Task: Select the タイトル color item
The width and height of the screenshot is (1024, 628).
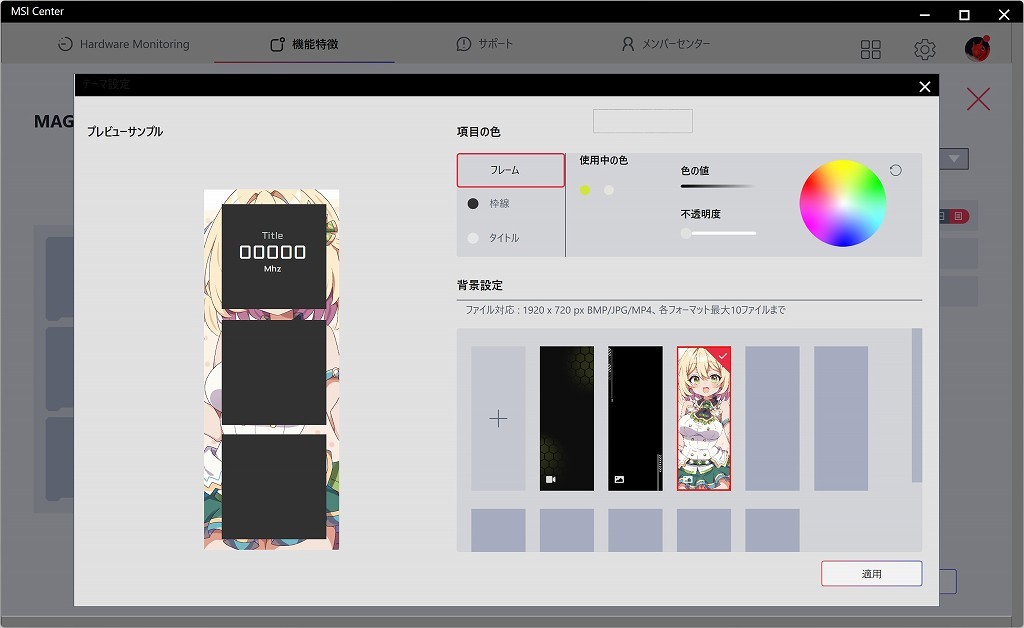Action: pos(511,238)
